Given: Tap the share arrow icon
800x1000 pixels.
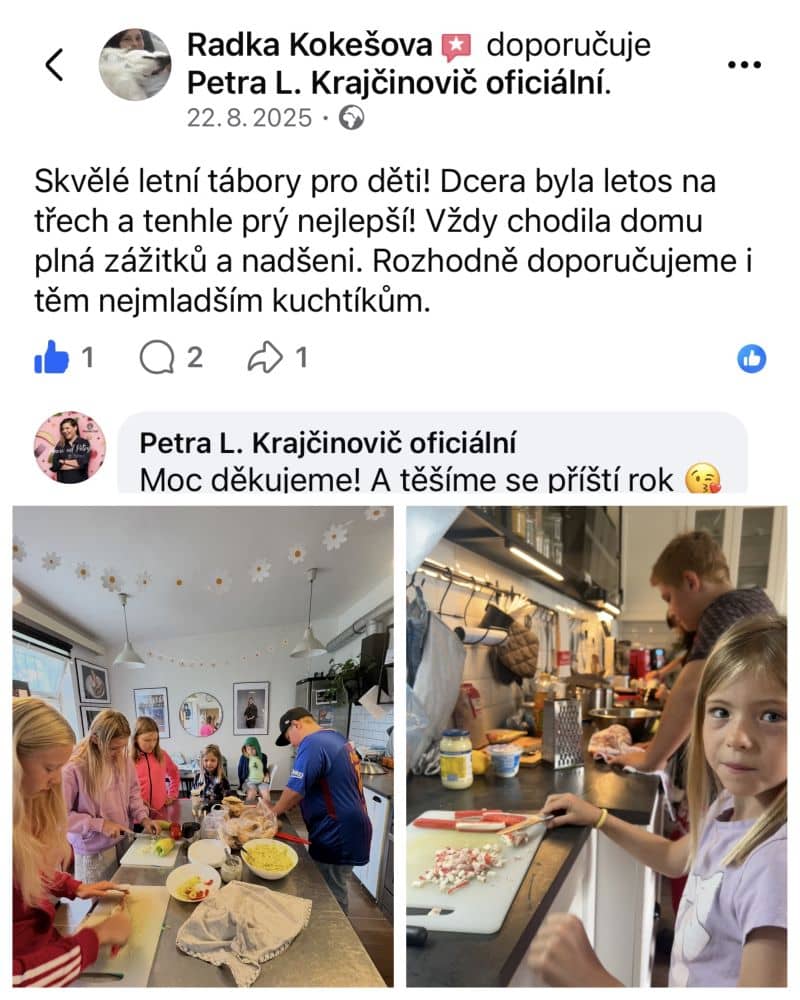Looking at the screenshot, I should 265,357.
